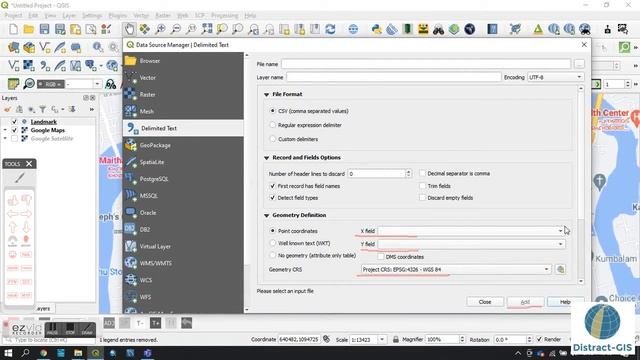Toggle First record has field names
The image size is (640, 360).
point(273,186)
